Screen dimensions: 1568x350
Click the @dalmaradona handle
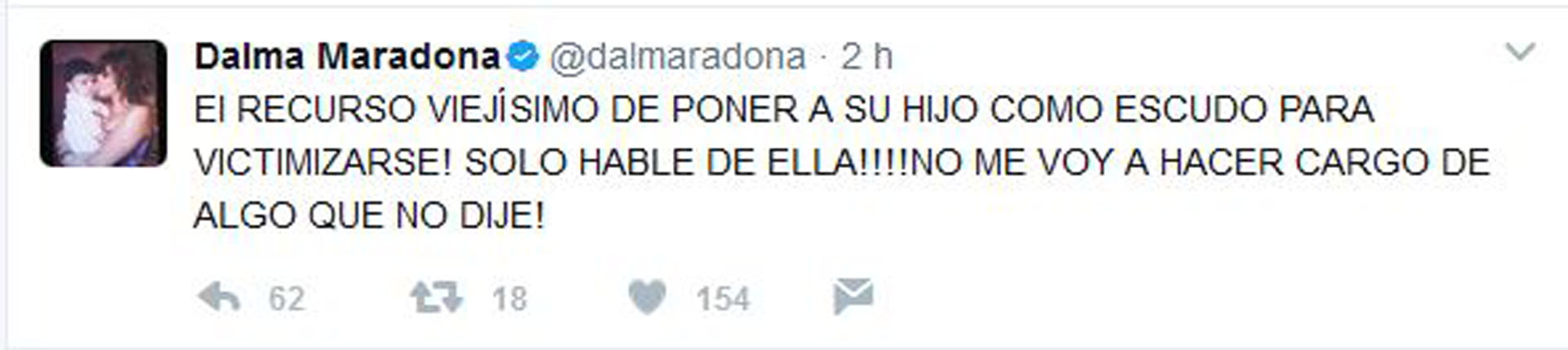click(677, 57)
